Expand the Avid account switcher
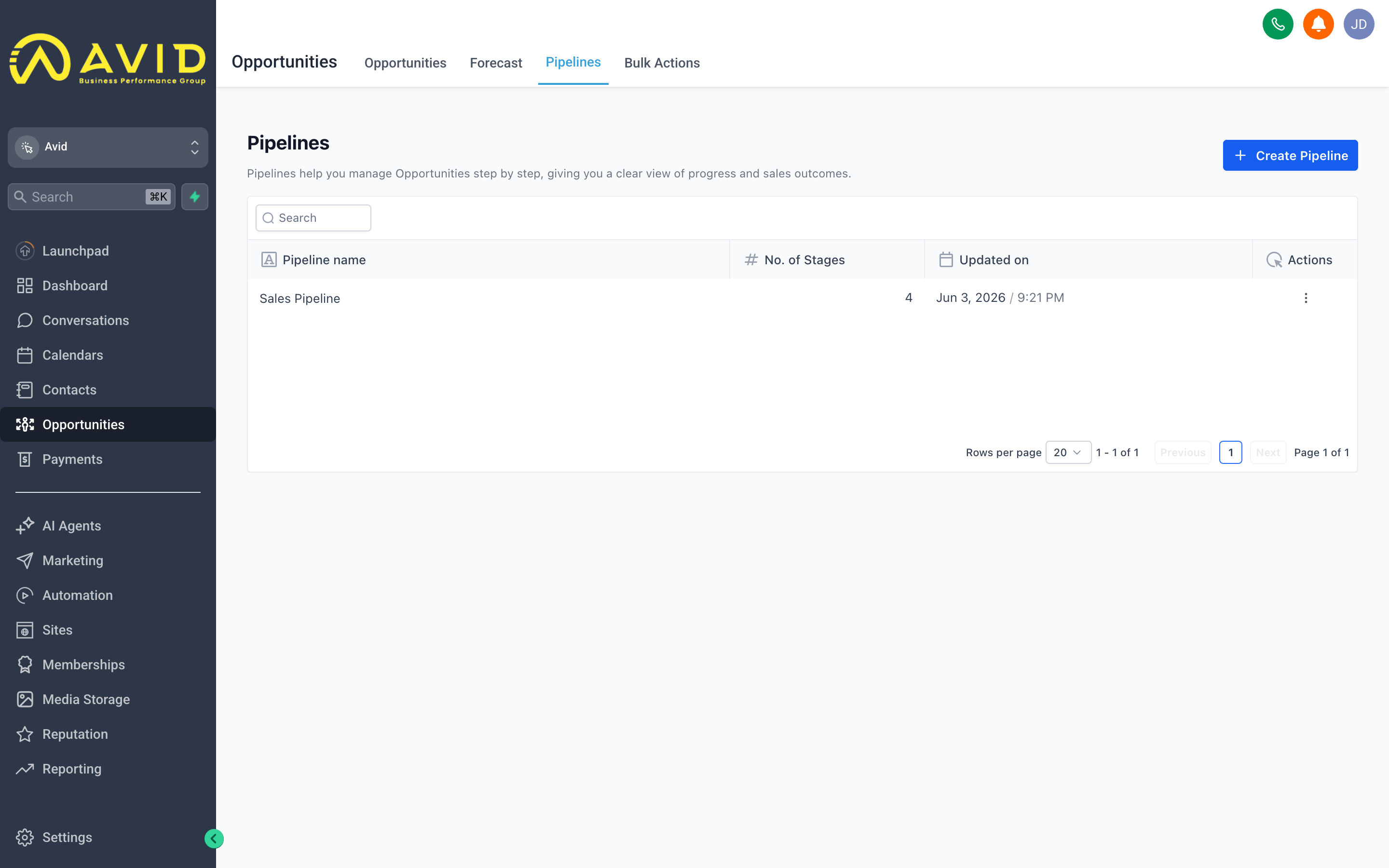The height and width of the screenshot is (868, 1389). click(x=108, y=148)
